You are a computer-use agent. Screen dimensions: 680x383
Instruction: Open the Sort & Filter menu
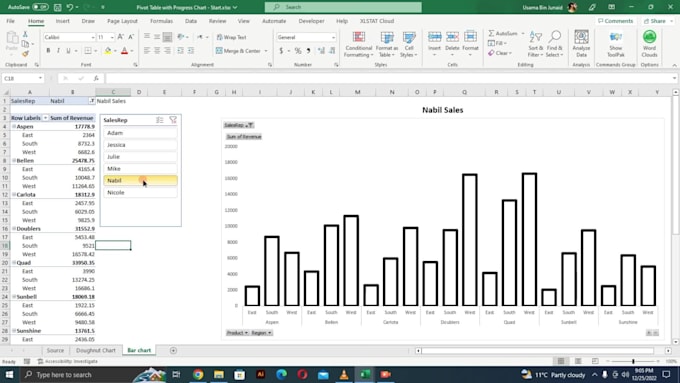[535, 44]
